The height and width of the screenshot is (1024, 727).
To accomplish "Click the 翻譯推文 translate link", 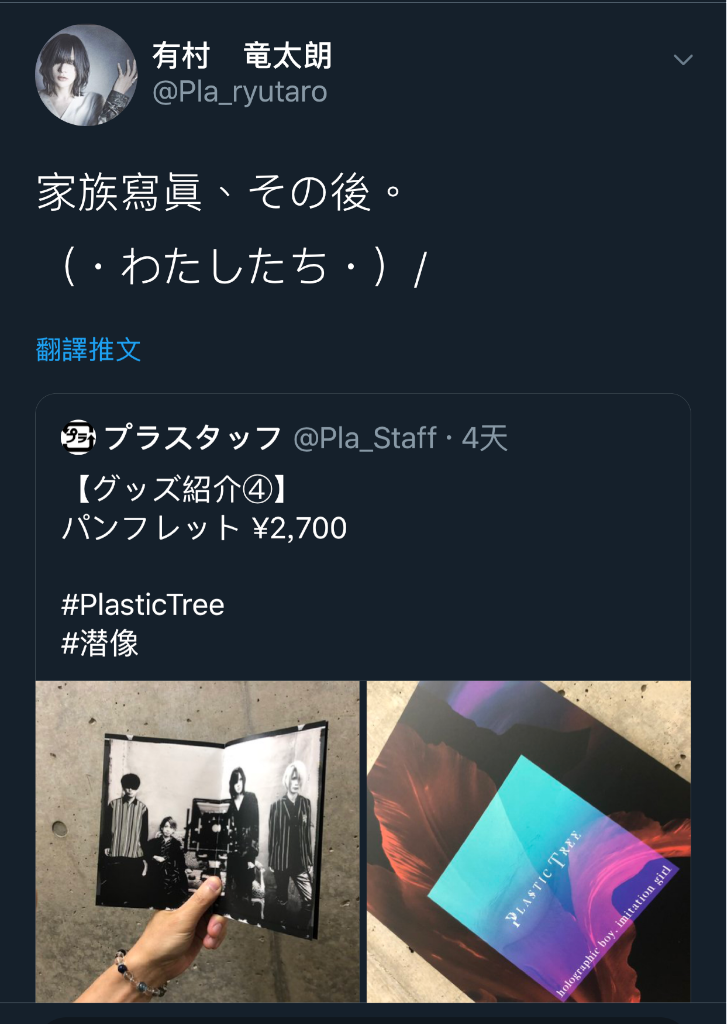I will 88,350.
